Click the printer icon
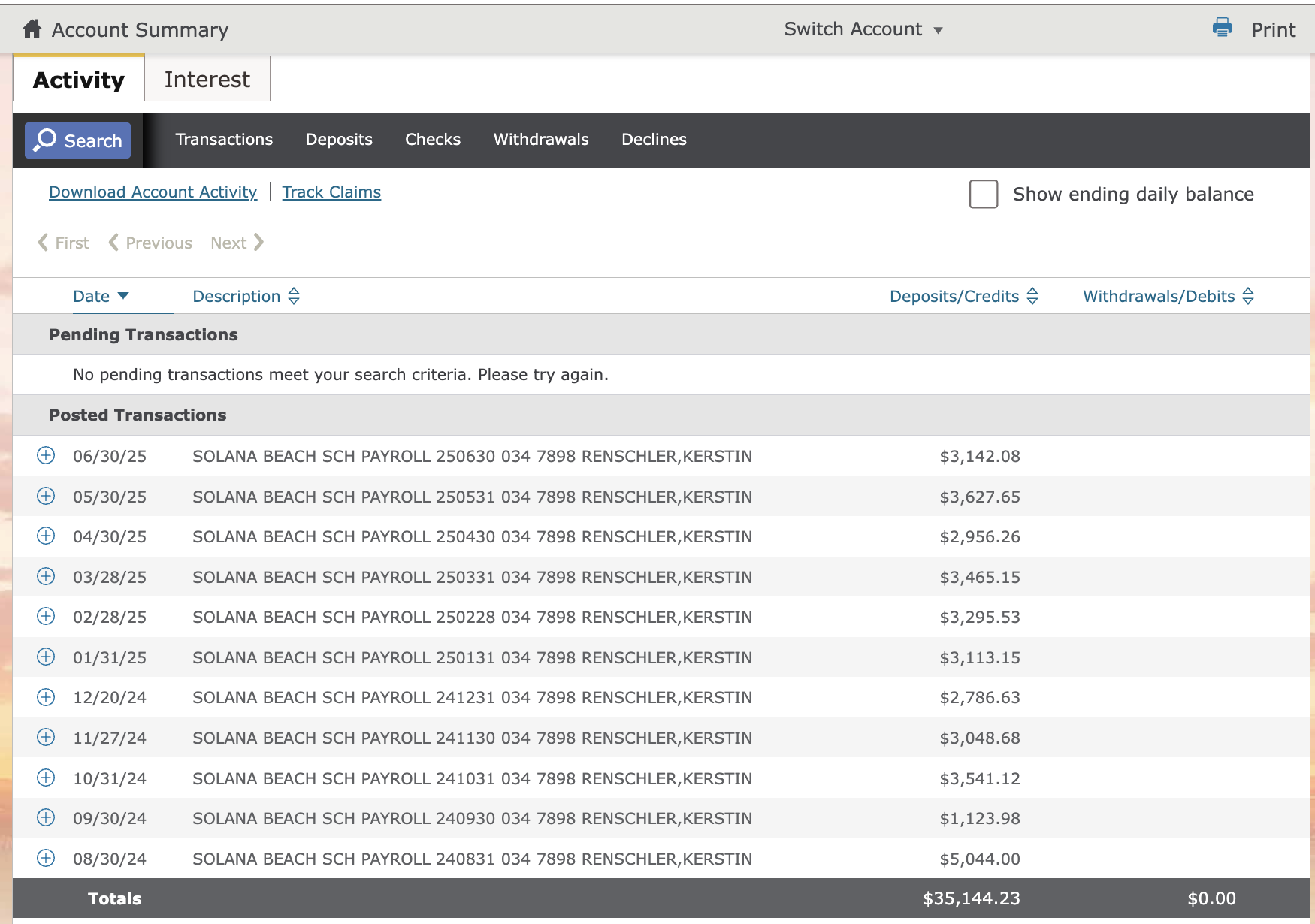Image resolution: width=1315 pixels, height=924 pixels. coord(1222,29)
